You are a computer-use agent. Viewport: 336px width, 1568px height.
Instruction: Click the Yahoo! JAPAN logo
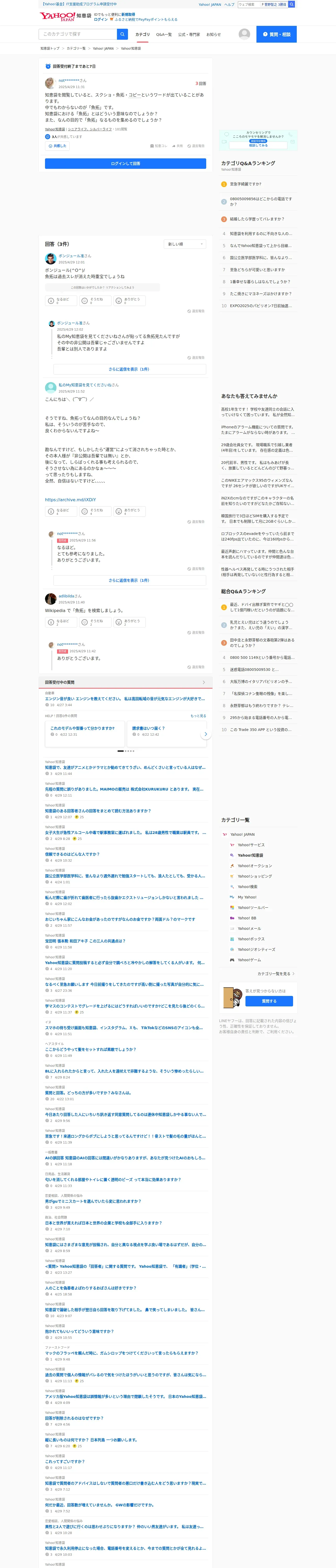pyautogui.click(x=57, y=16)
